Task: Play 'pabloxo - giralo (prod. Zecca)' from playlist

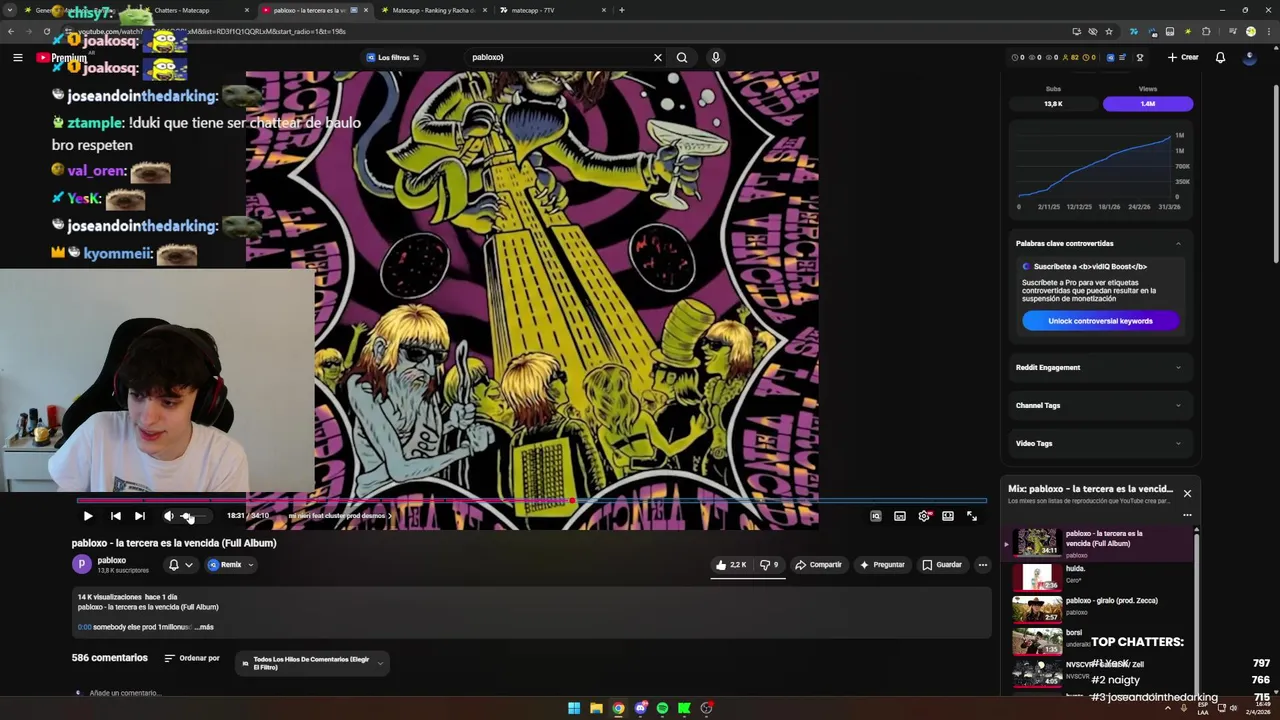Action: coord(1100,609)
